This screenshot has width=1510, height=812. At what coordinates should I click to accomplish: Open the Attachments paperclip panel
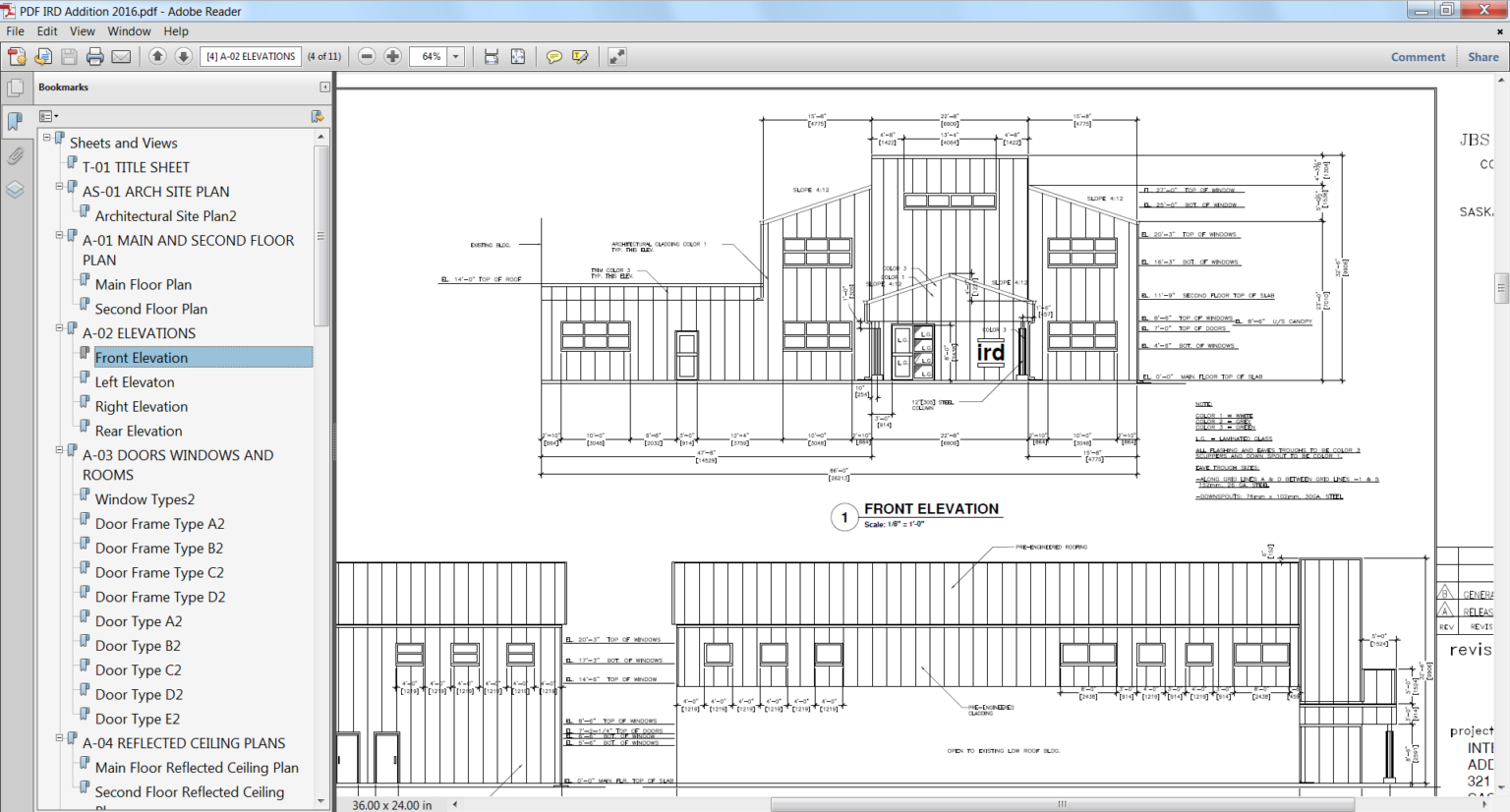click(x=16, y=155)
